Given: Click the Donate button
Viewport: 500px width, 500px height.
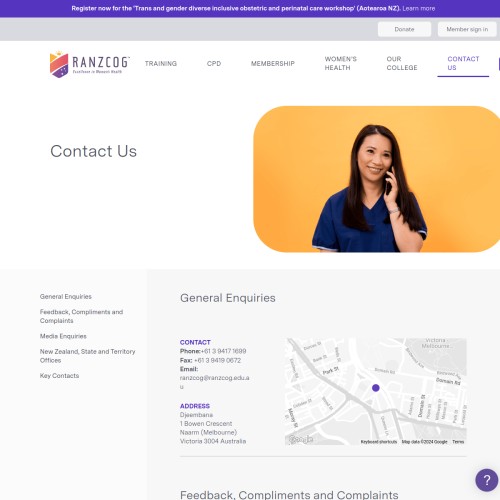Looking at the screenshot, I should point(404,29).
